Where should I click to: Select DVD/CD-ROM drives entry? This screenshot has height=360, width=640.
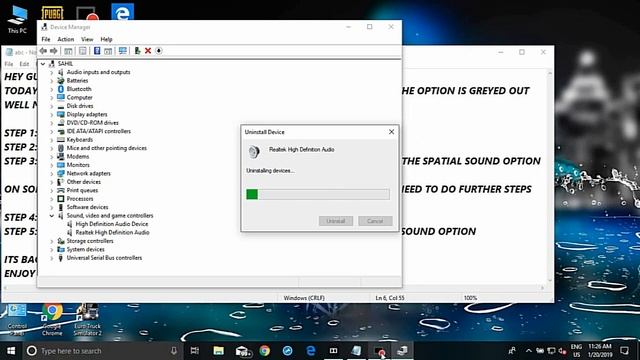point(92,123)
